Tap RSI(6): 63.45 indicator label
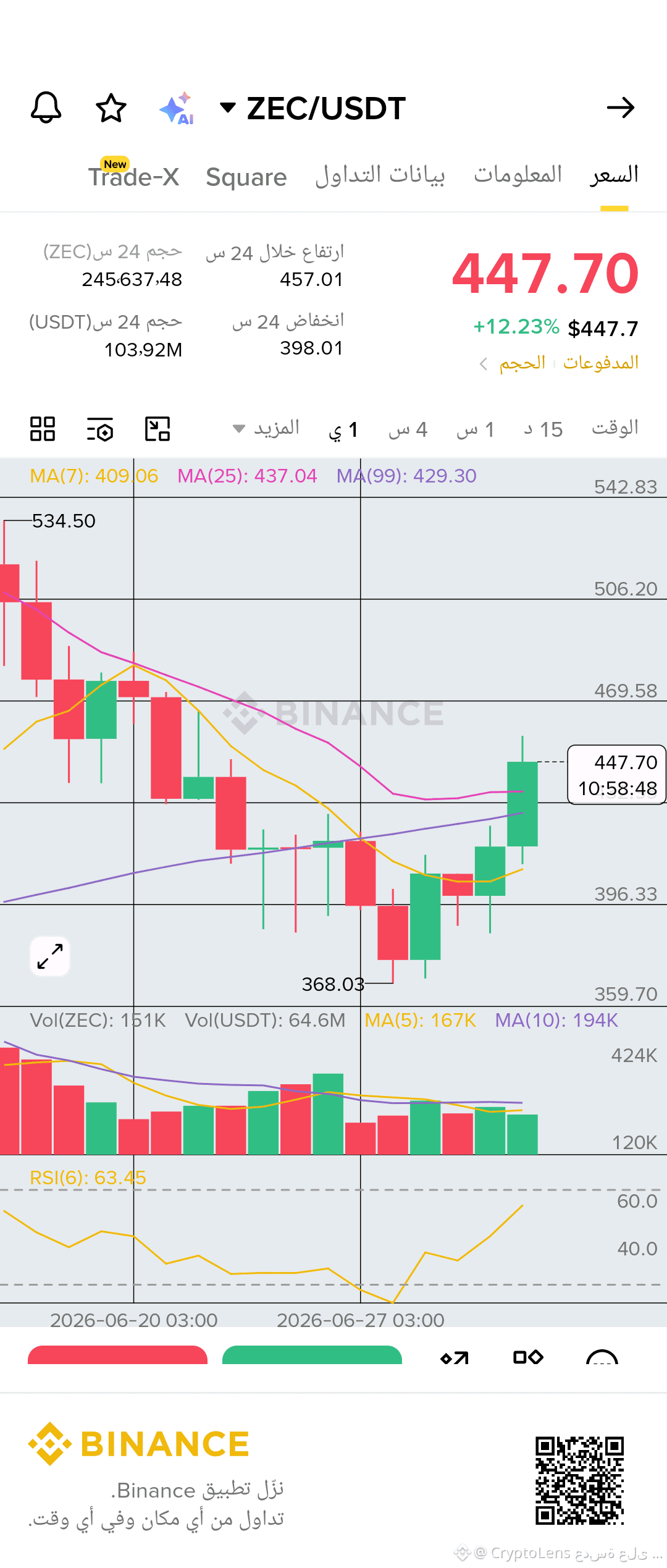 coord(88,1178)
